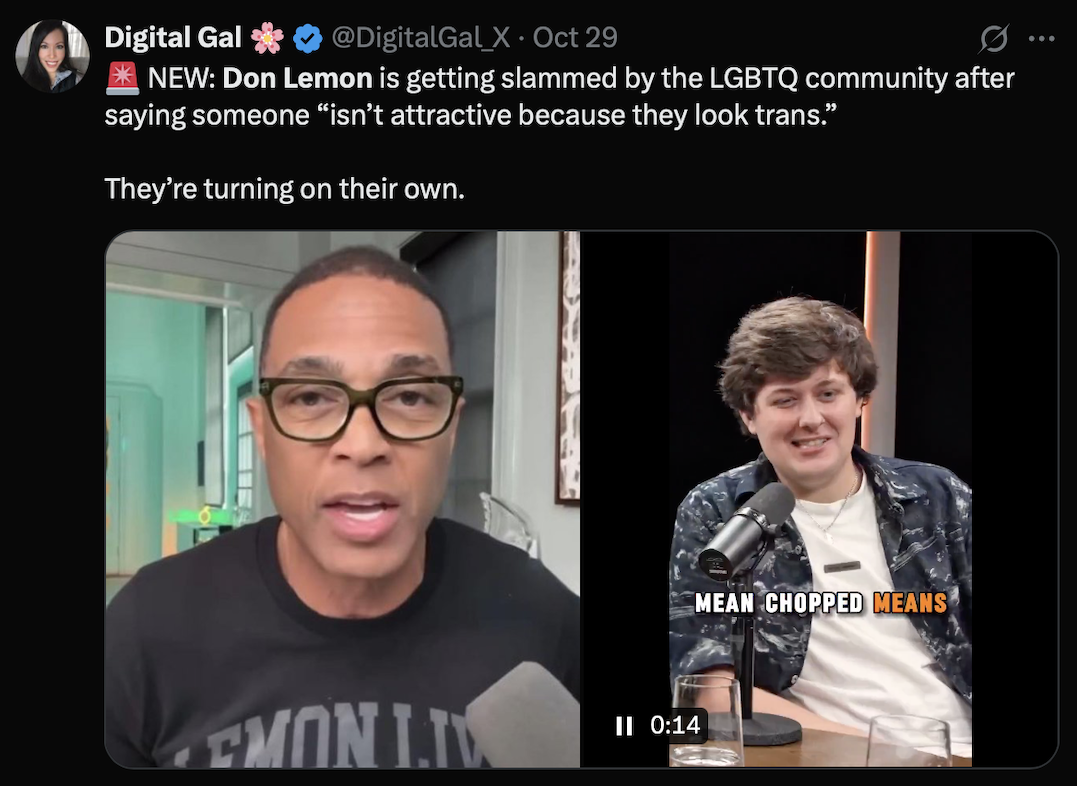This screenshot has height=786, width=1077.
Task: Click the blue verified checkmark badge
Action: point(308,38)
